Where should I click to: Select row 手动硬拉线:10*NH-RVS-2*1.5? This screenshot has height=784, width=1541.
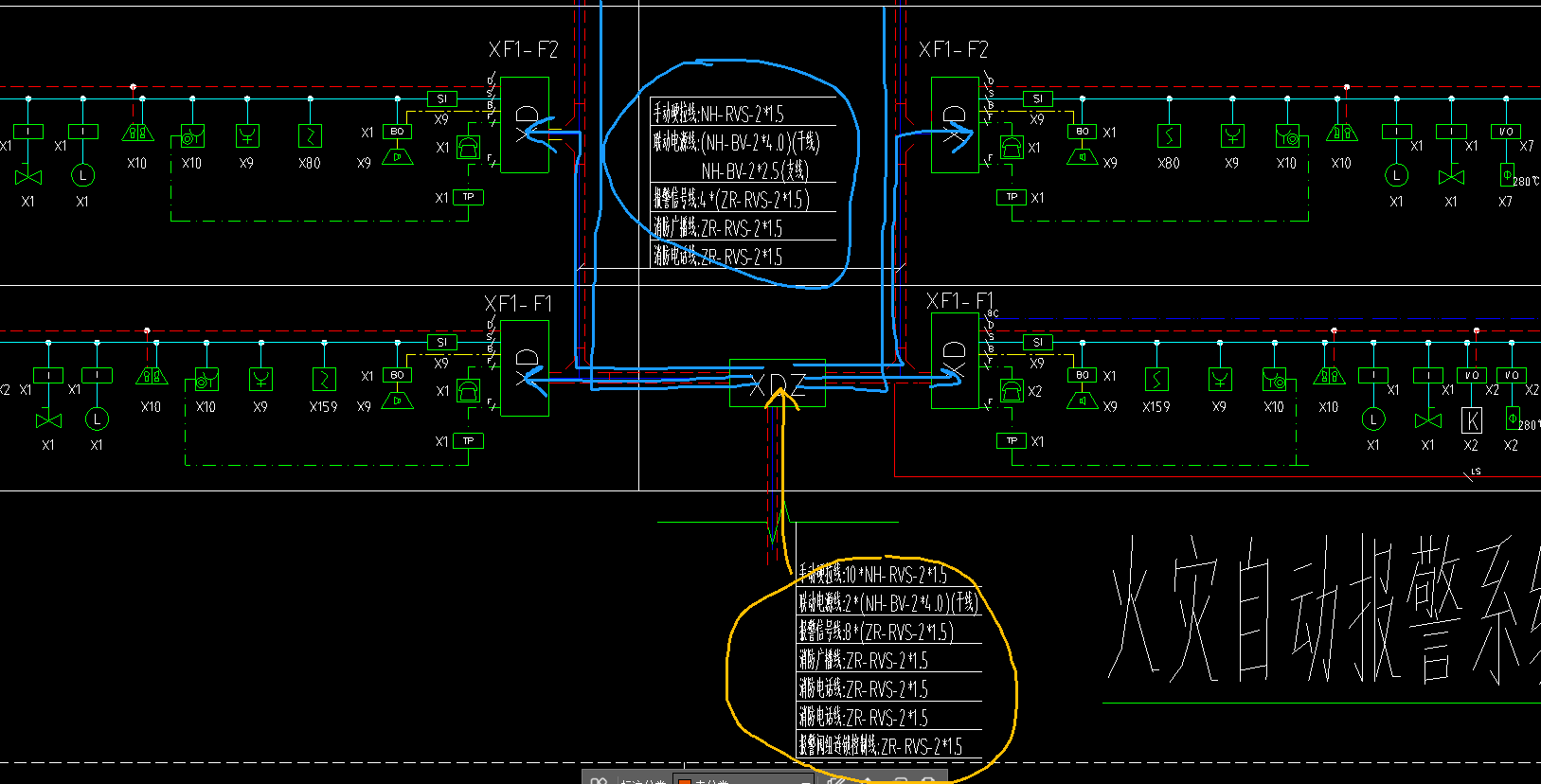click(872, 574)
